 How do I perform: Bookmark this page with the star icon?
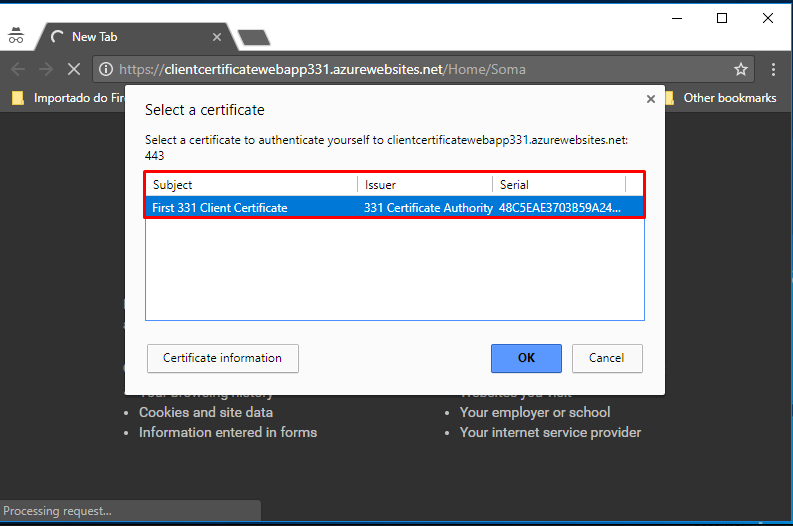[741, 69]
